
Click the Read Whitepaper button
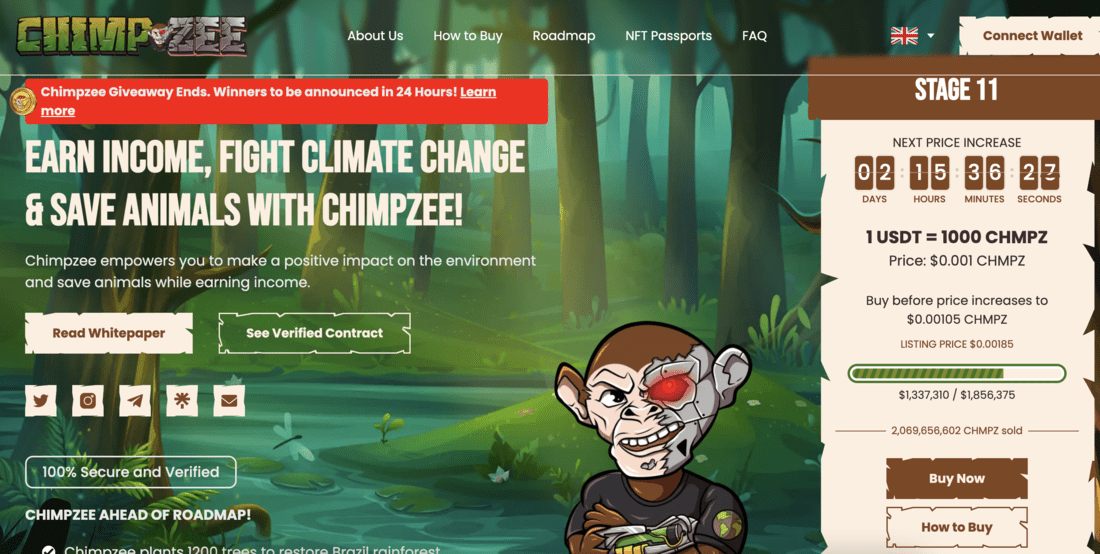coord(109,333)
